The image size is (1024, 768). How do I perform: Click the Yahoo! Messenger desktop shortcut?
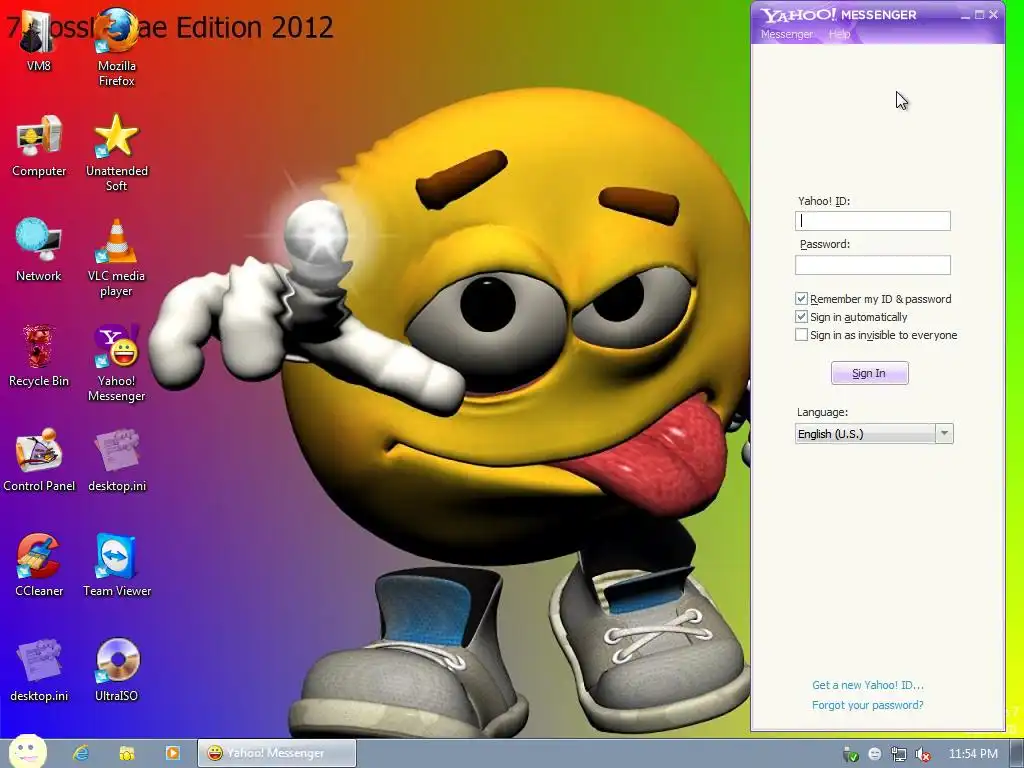(x=116, y=362)
